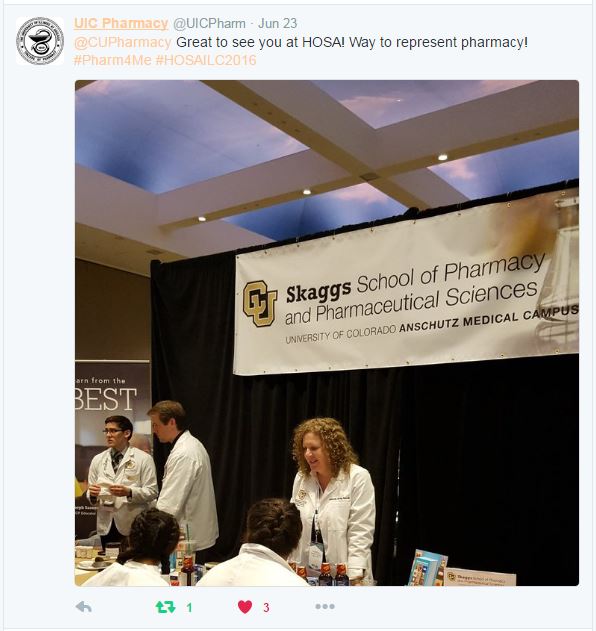
Task: Open the three-dot more options menu
Action: 325,606
